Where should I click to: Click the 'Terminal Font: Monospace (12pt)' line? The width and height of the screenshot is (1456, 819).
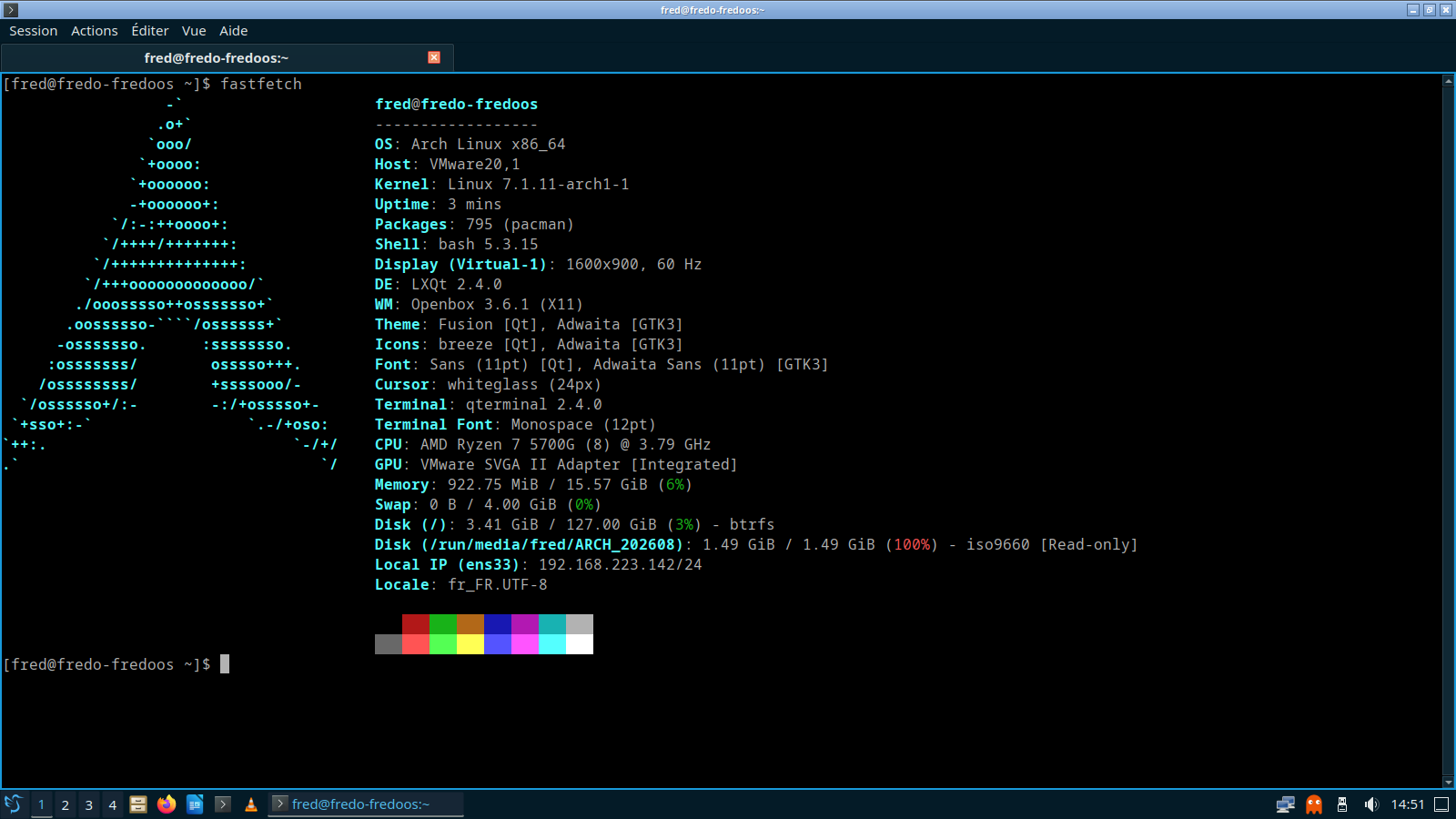515,424
